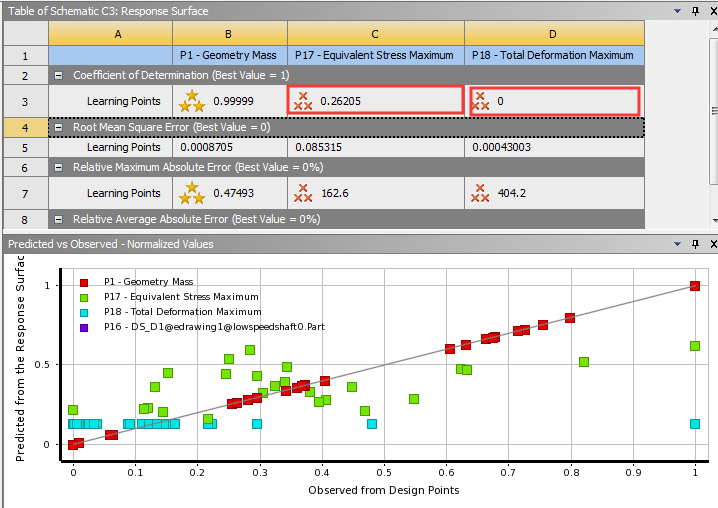
Task: Click the table's vertical scrollbar
Action: click(712, 110)
